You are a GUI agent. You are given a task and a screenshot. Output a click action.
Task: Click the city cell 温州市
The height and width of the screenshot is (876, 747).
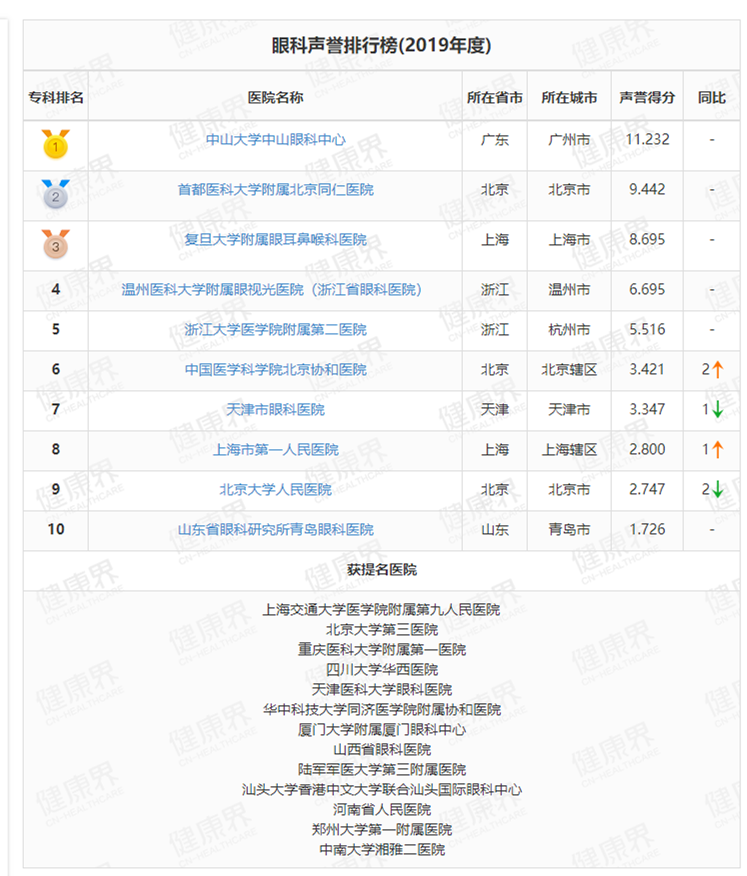pos(569,289)
